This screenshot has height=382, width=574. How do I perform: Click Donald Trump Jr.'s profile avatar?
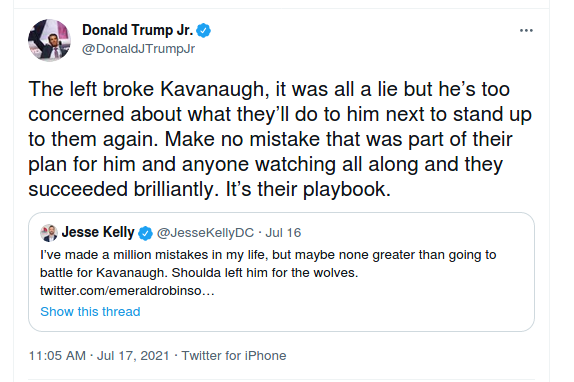click(49, 40)
